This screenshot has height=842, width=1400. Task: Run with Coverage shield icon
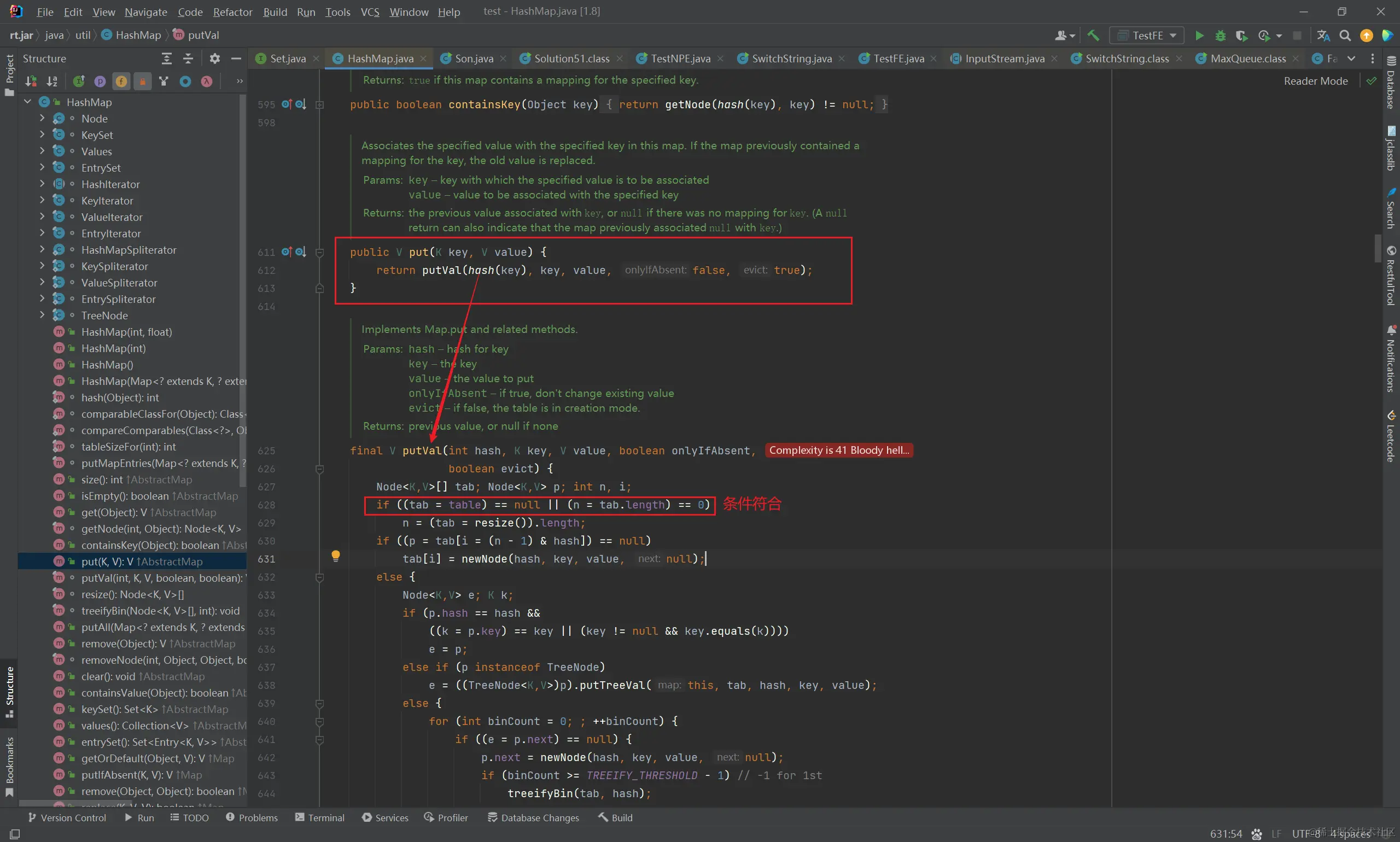[1241, 35]
